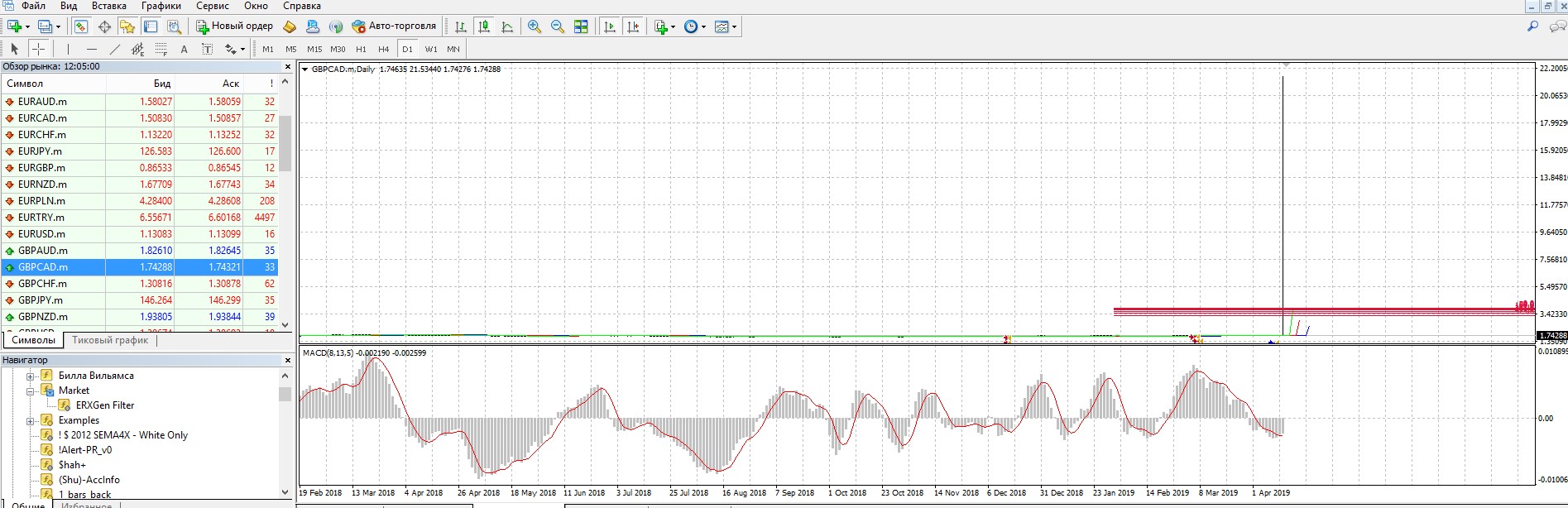The image size is (1568, 508).
Task: Switch chart to line chart mode
Action: [x=507, y=26]
